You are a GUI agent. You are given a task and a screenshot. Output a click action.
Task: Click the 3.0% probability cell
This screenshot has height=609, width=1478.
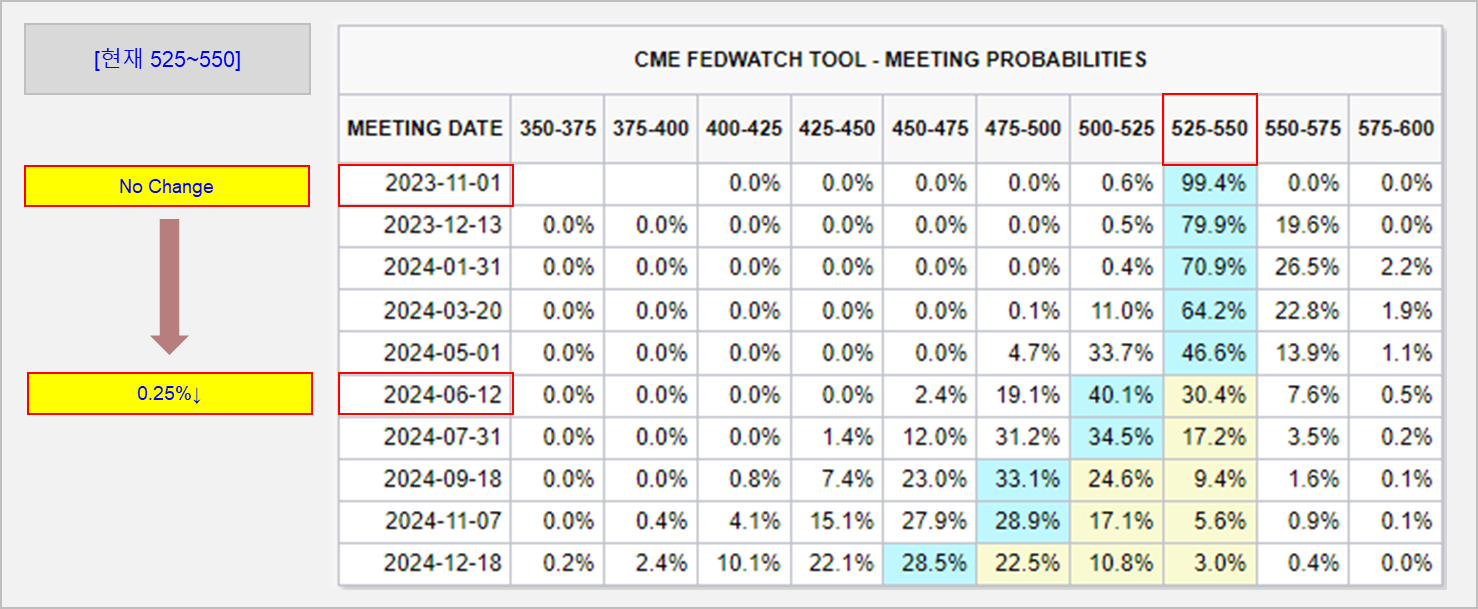coord(1210,563)
